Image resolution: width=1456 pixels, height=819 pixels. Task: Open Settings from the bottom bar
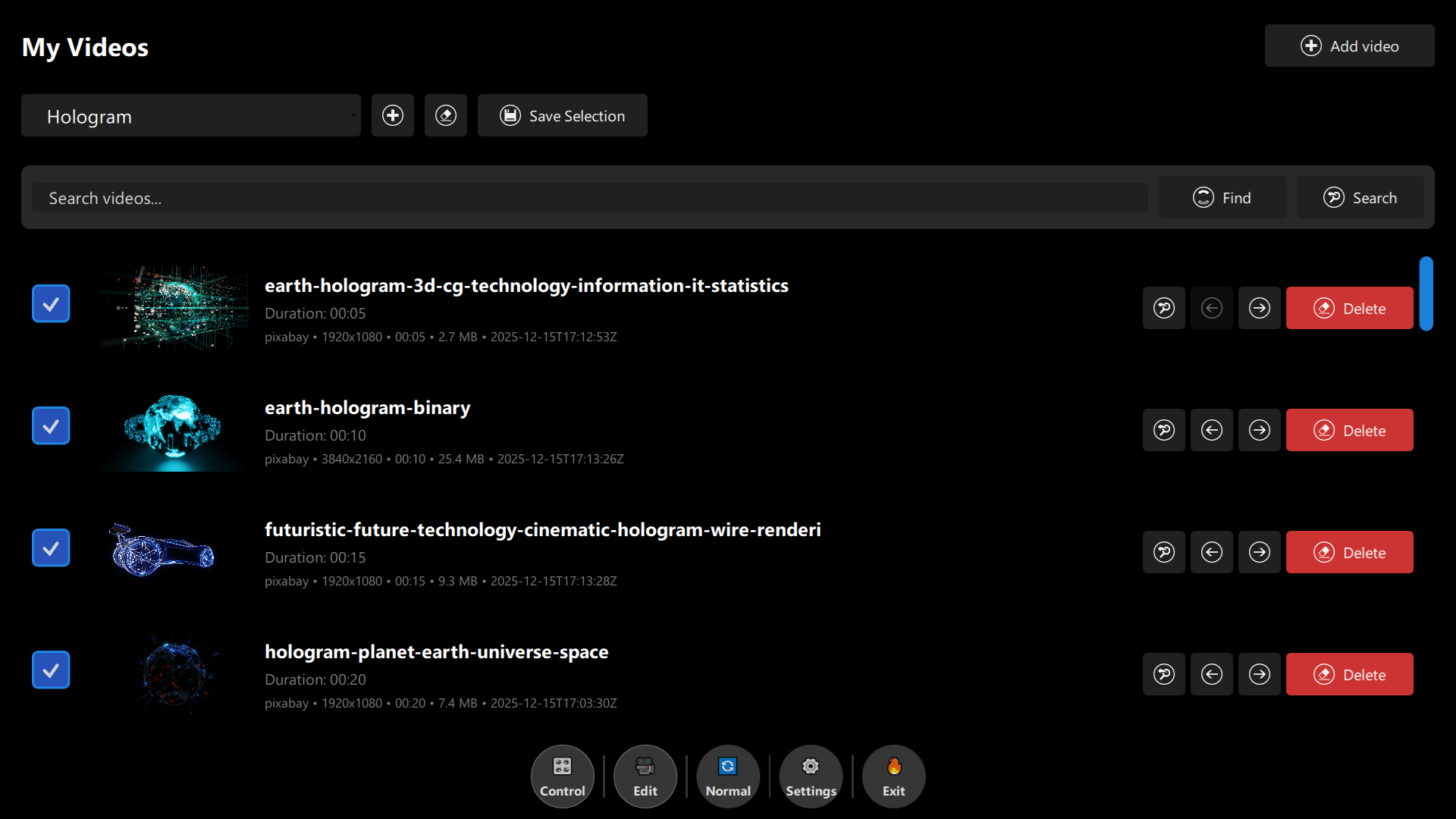coord(811,776)
